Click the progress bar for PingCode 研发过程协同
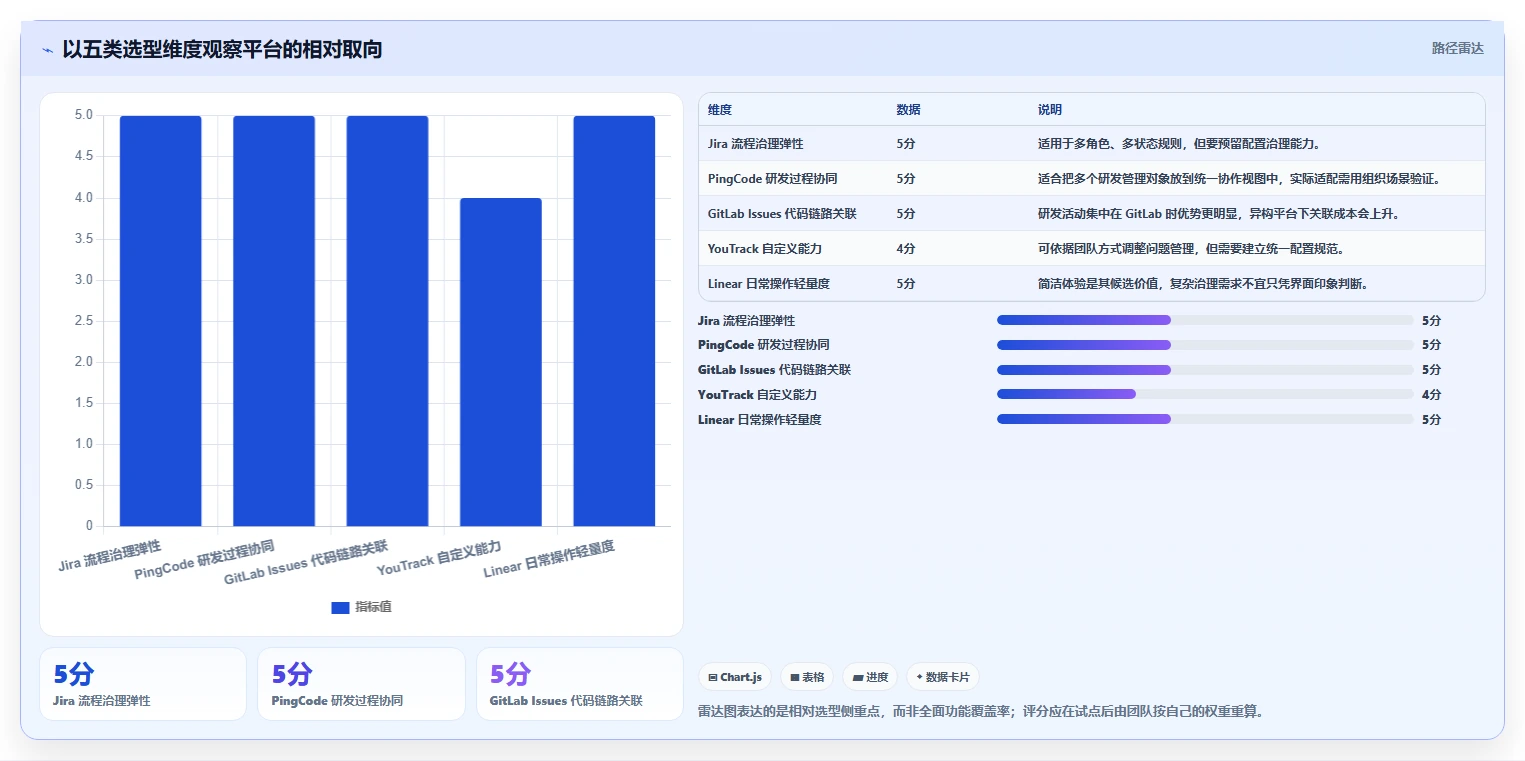This screenshot has width=1525, height=761. coord(1205,345)
